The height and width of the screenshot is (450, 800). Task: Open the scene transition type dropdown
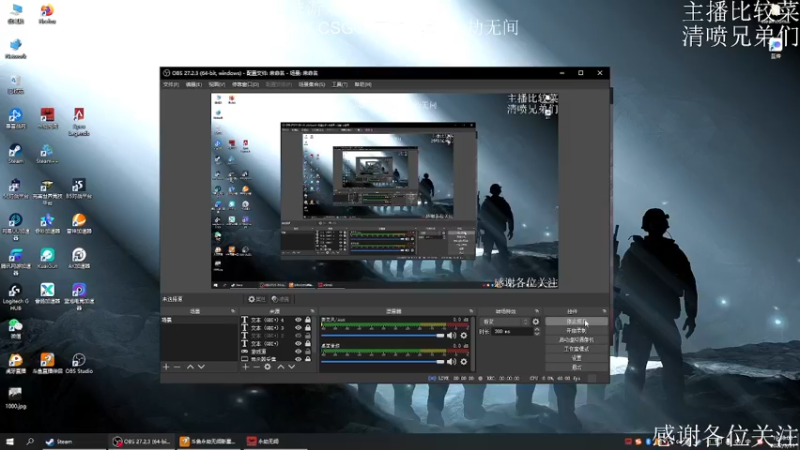point(505,322)
